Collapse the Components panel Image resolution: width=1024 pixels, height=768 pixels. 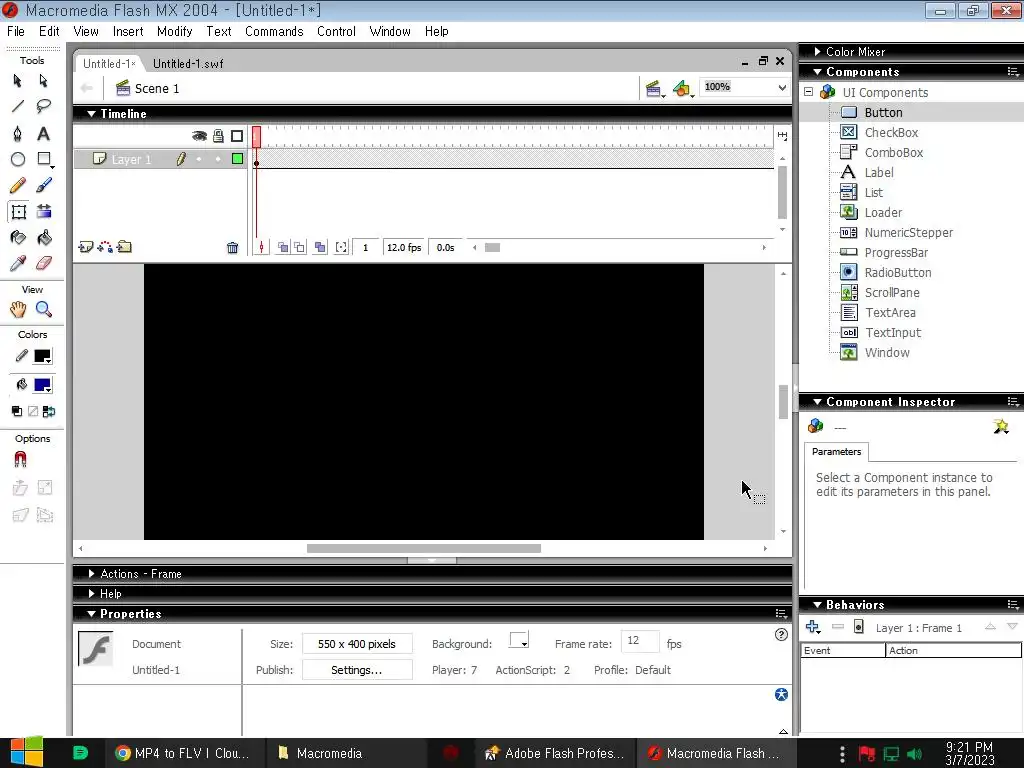pos(818,72)
